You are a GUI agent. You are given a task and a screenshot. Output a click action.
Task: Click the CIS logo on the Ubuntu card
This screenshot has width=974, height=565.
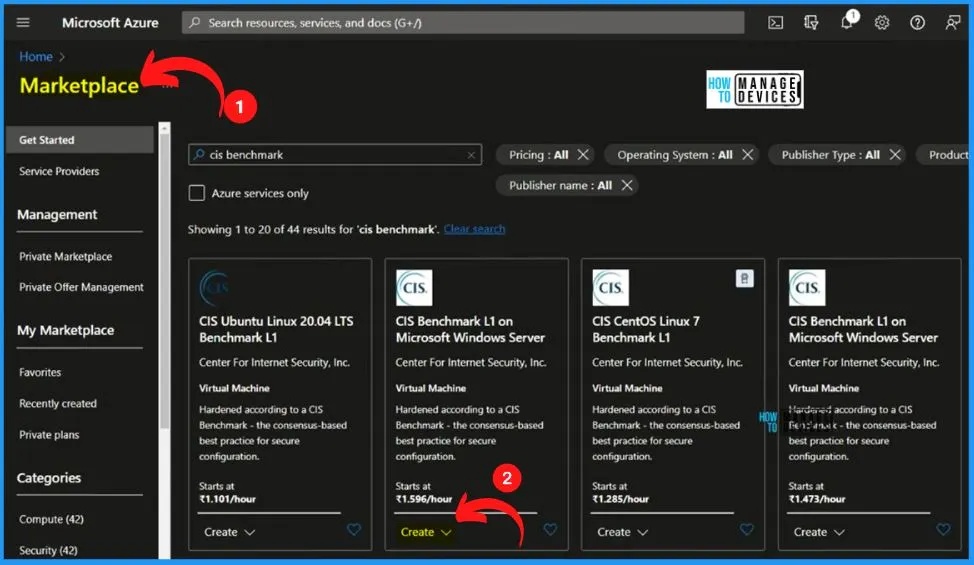click(x=215, y=287)
